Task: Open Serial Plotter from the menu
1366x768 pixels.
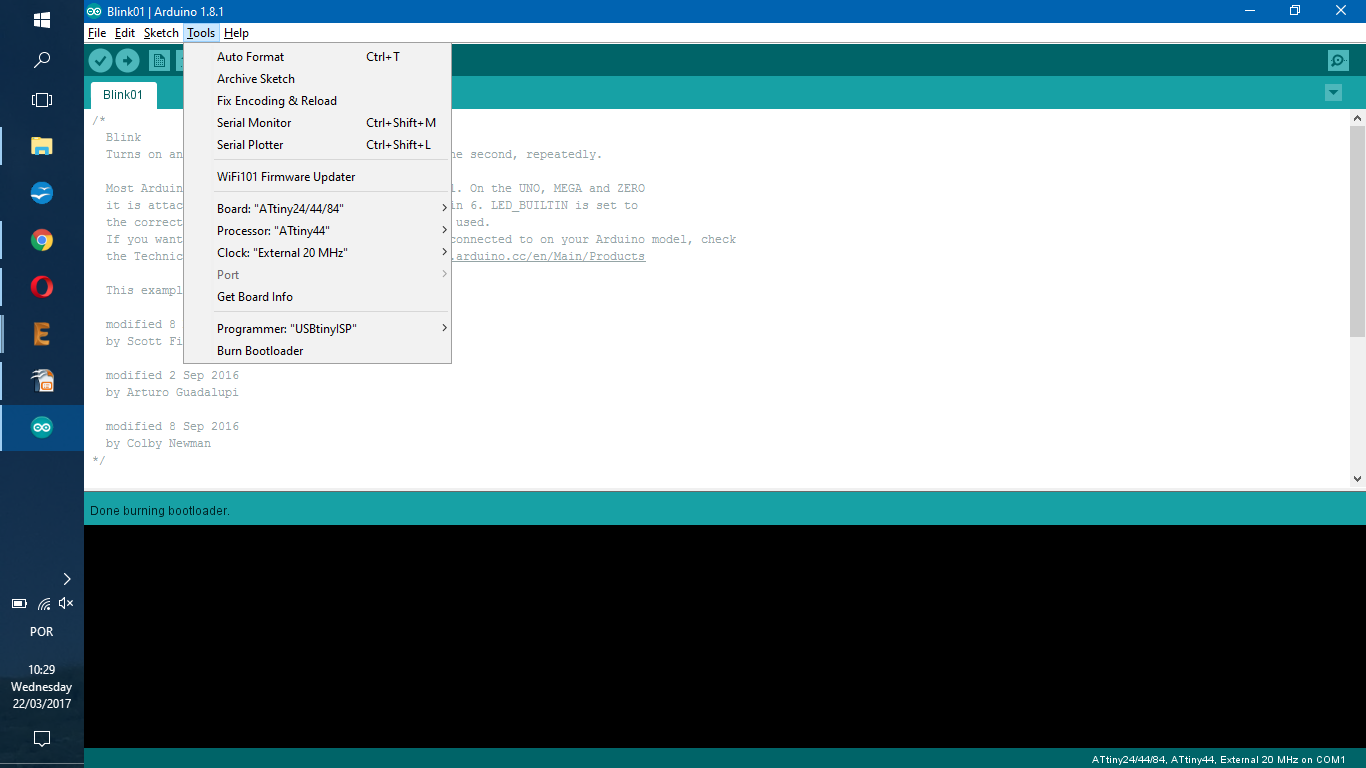Action: [x=317, y=145]
